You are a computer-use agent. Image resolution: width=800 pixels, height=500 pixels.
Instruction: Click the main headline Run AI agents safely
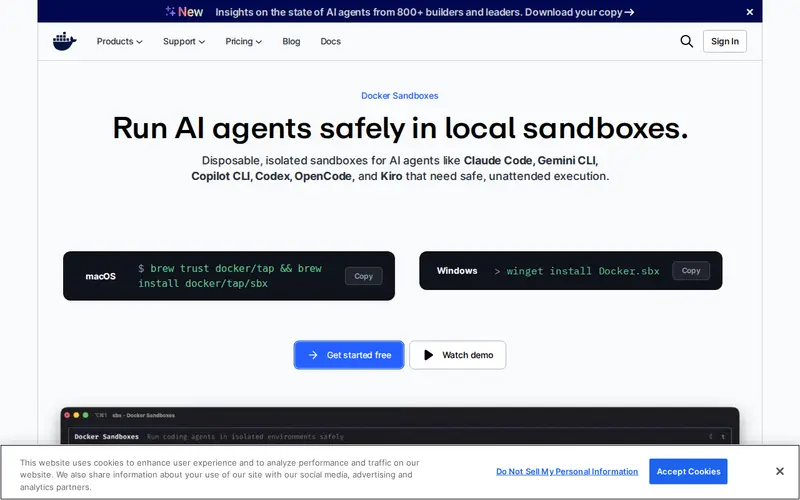[400, 128]
